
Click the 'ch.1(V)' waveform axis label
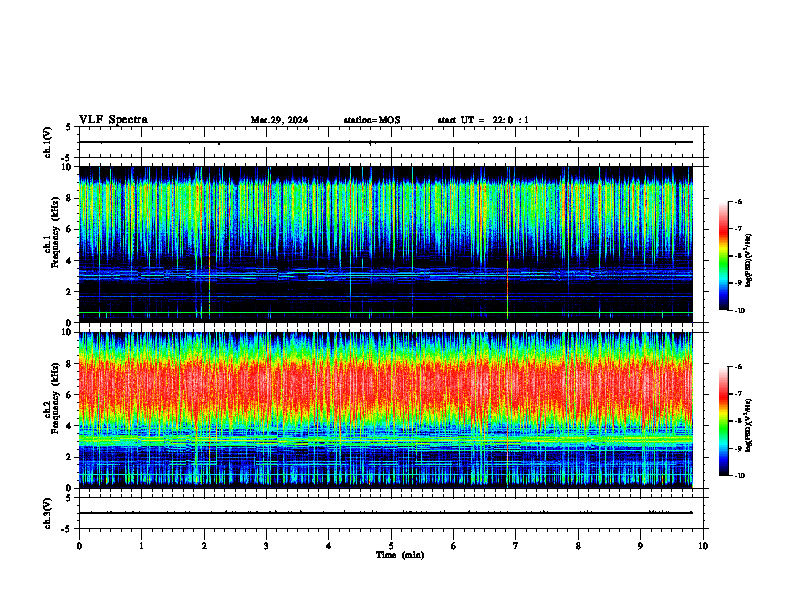(48, 142)
